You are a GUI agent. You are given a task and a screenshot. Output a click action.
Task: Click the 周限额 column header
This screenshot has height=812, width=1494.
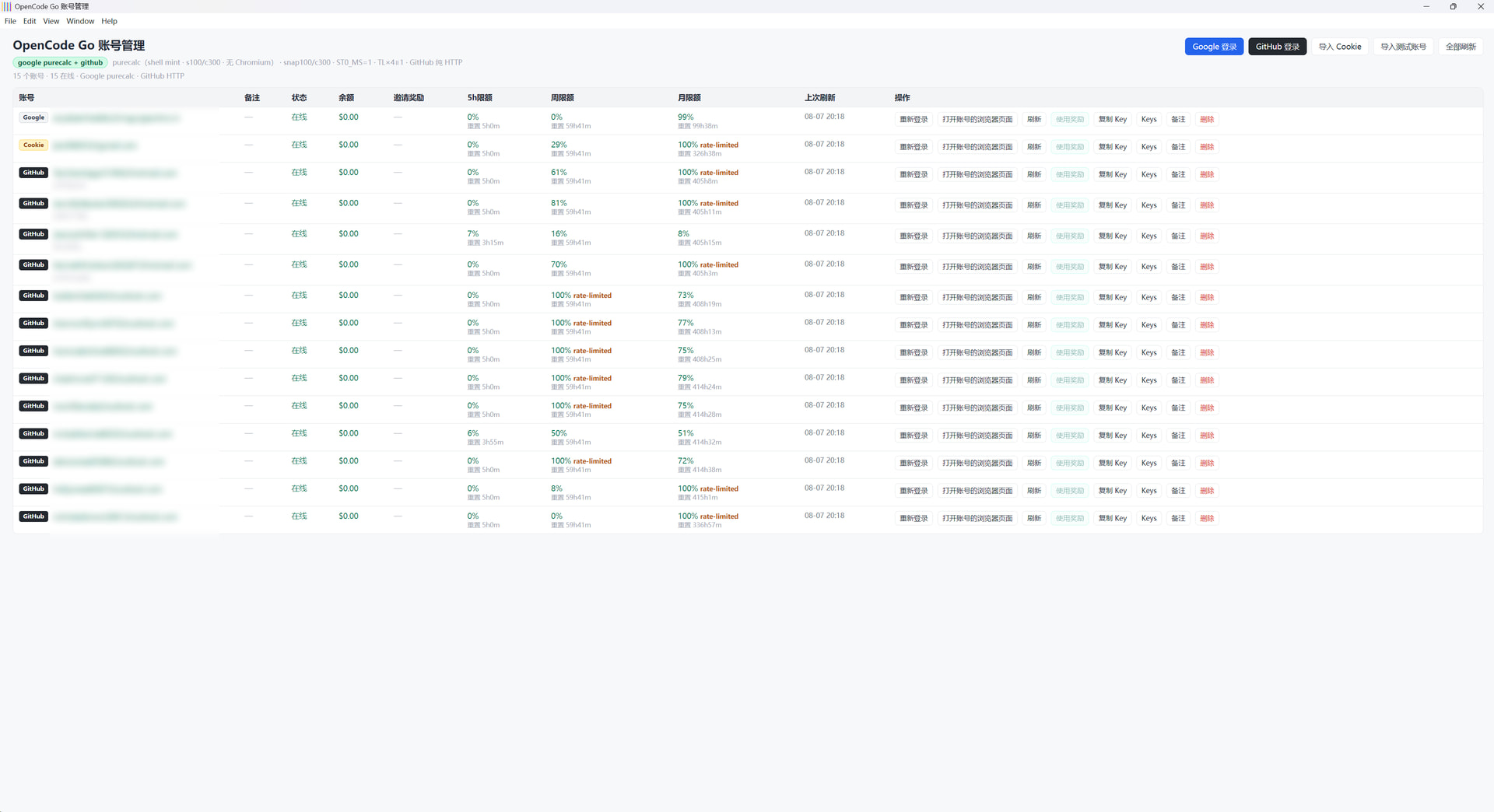[x=562, y=98]
